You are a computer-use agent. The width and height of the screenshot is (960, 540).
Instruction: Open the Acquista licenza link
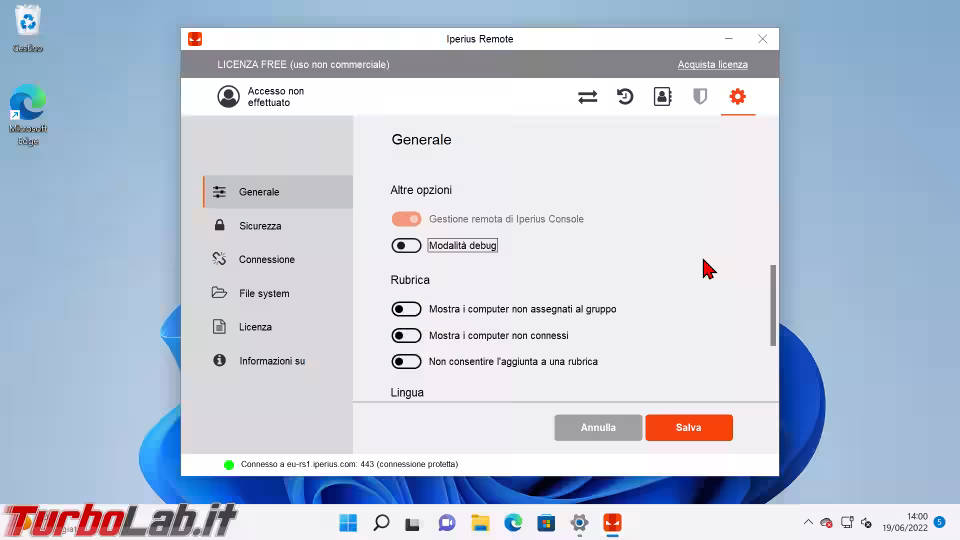712,65
